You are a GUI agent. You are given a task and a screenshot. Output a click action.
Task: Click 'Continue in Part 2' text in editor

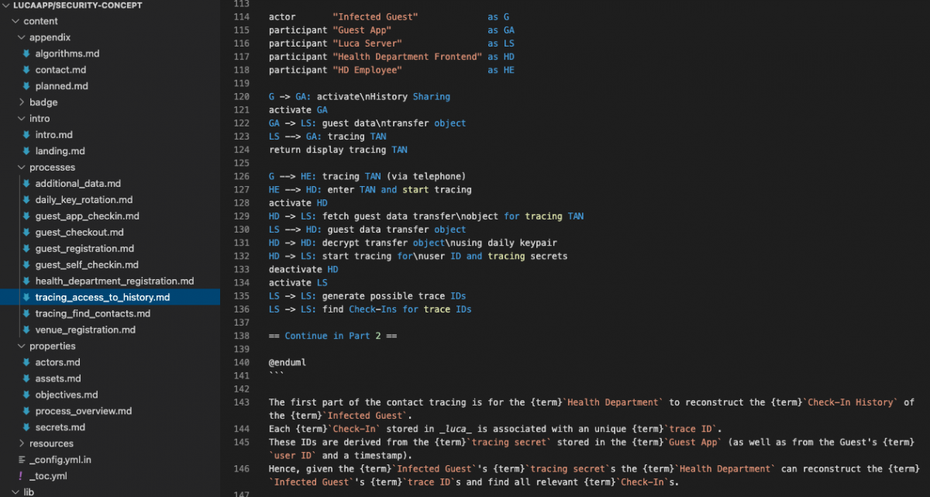click(332, 336)
